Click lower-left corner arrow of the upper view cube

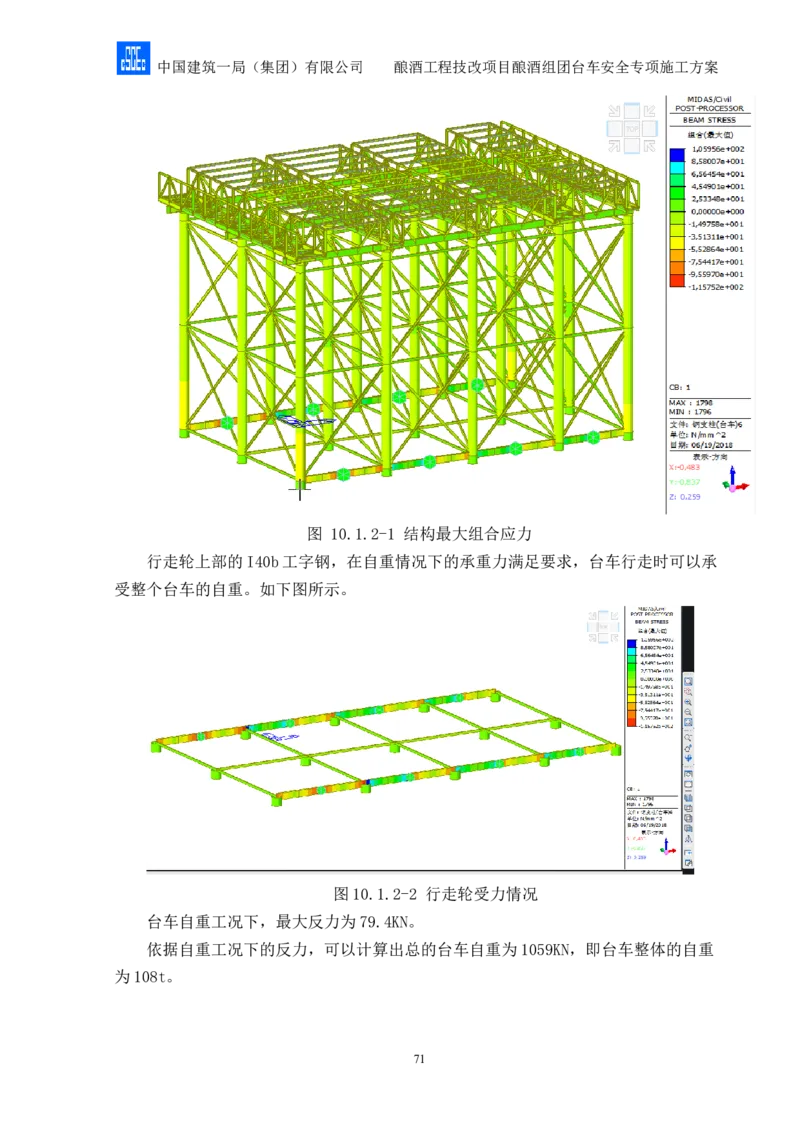[x=616, y=146]
